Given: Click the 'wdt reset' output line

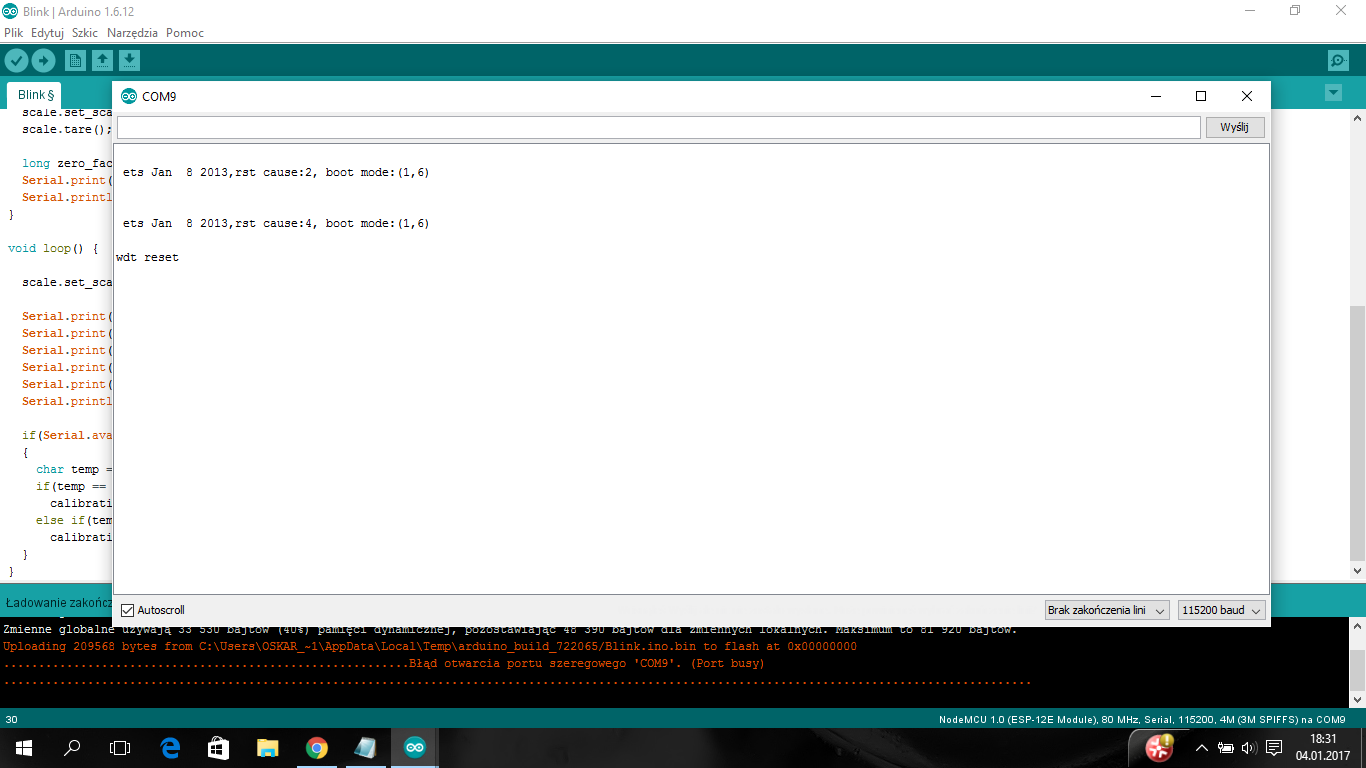Looking at the screenshot, I should coord(147,258).
